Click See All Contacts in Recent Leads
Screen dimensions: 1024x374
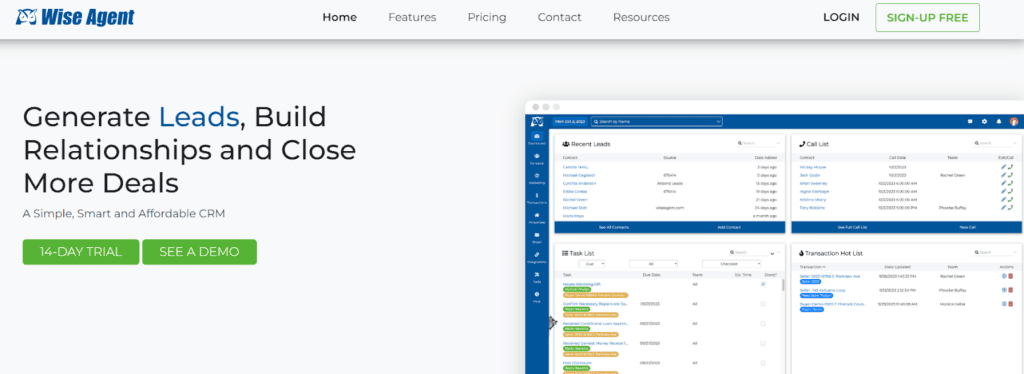pyautogui.click(x=613, y=227)
